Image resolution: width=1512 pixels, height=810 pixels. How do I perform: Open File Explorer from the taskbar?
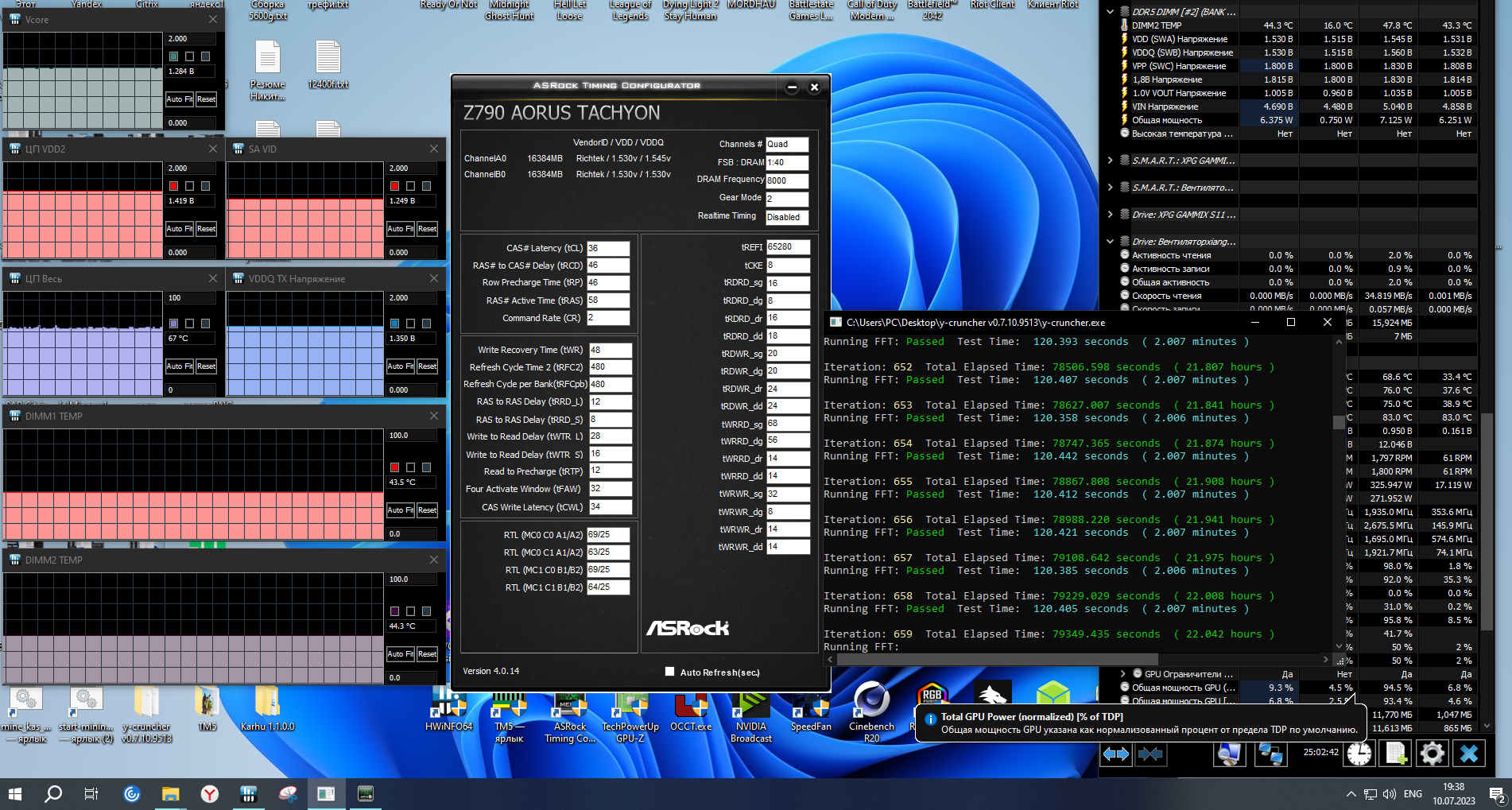tap(171, 793)
